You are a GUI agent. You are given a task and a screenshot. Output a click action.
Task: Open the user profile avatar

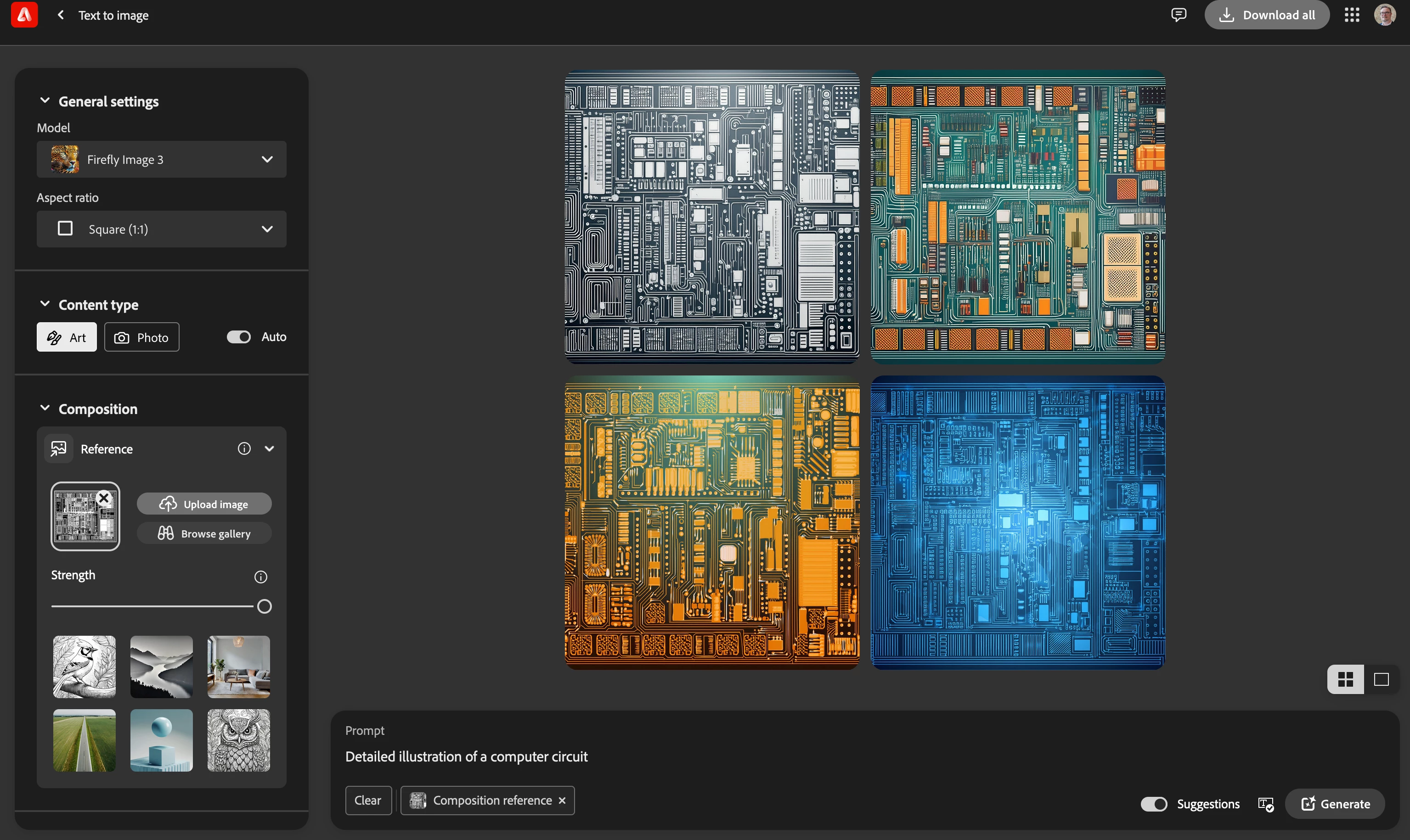[1385, 15]
